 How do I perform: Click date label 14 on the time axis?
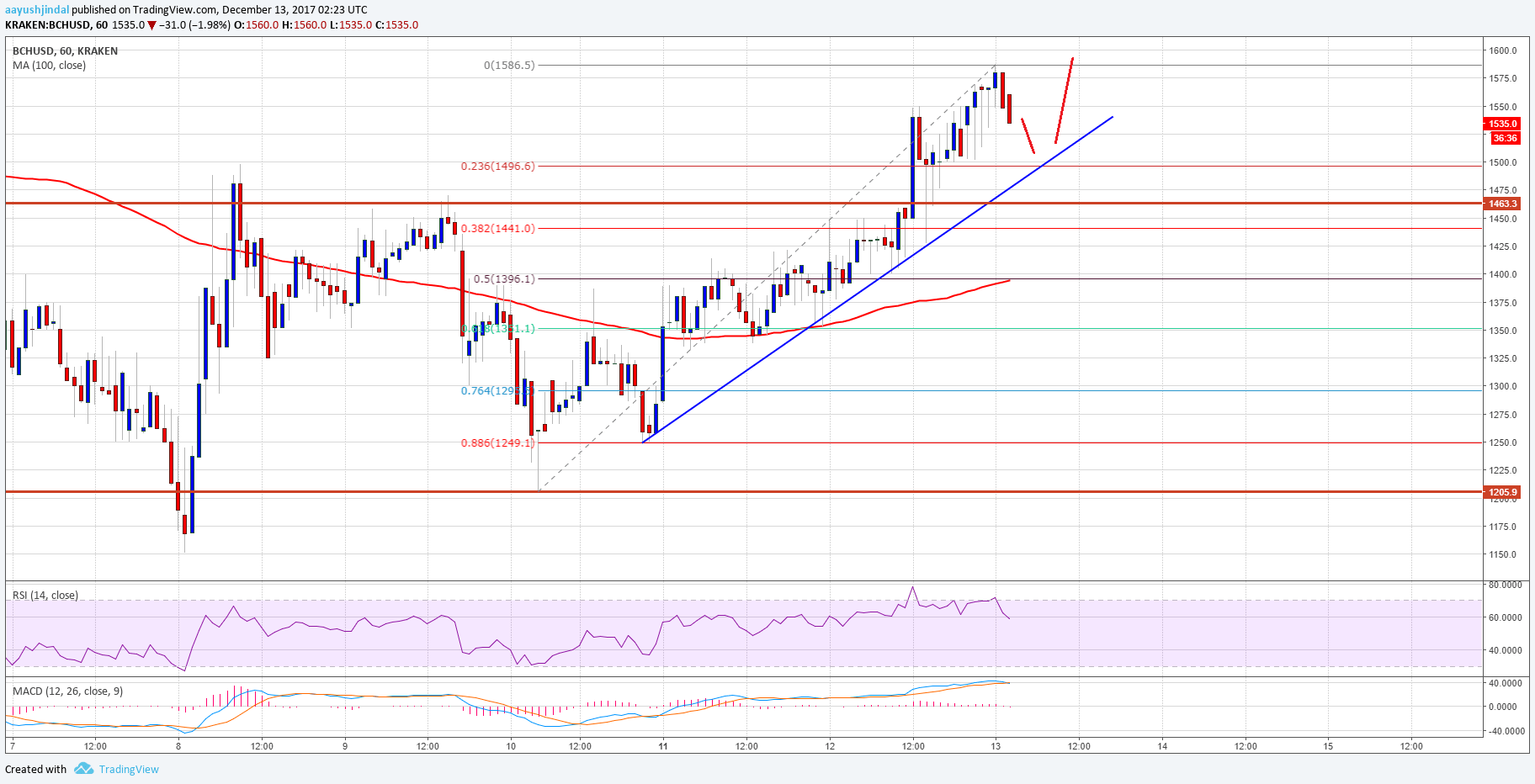coord(1162,746)
